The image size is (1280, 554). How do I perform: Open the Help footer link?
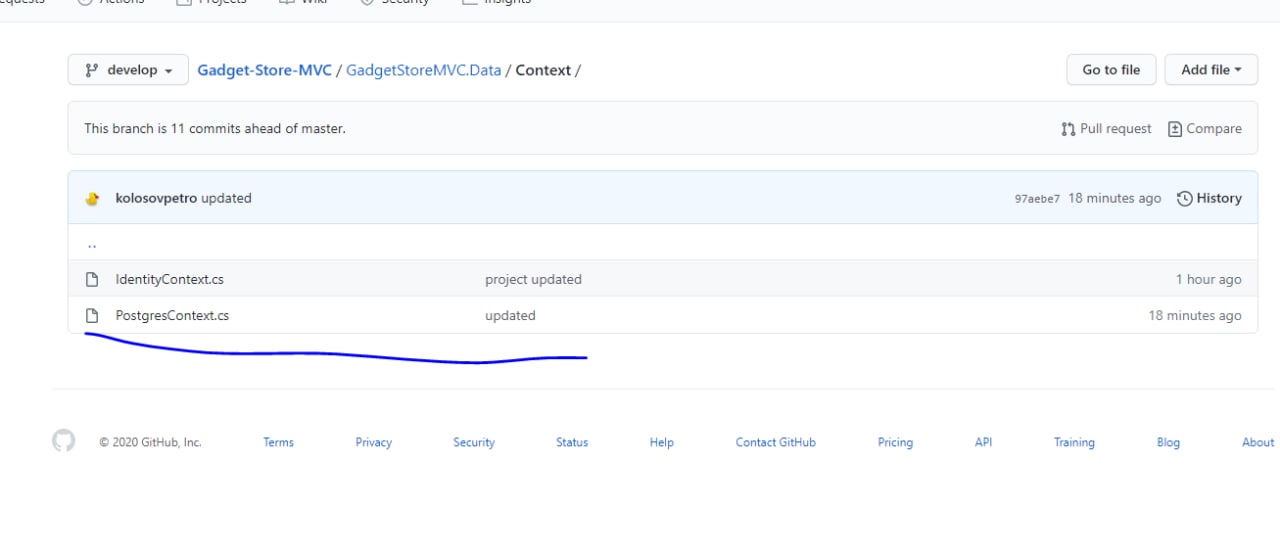click(x=661, y=442)
